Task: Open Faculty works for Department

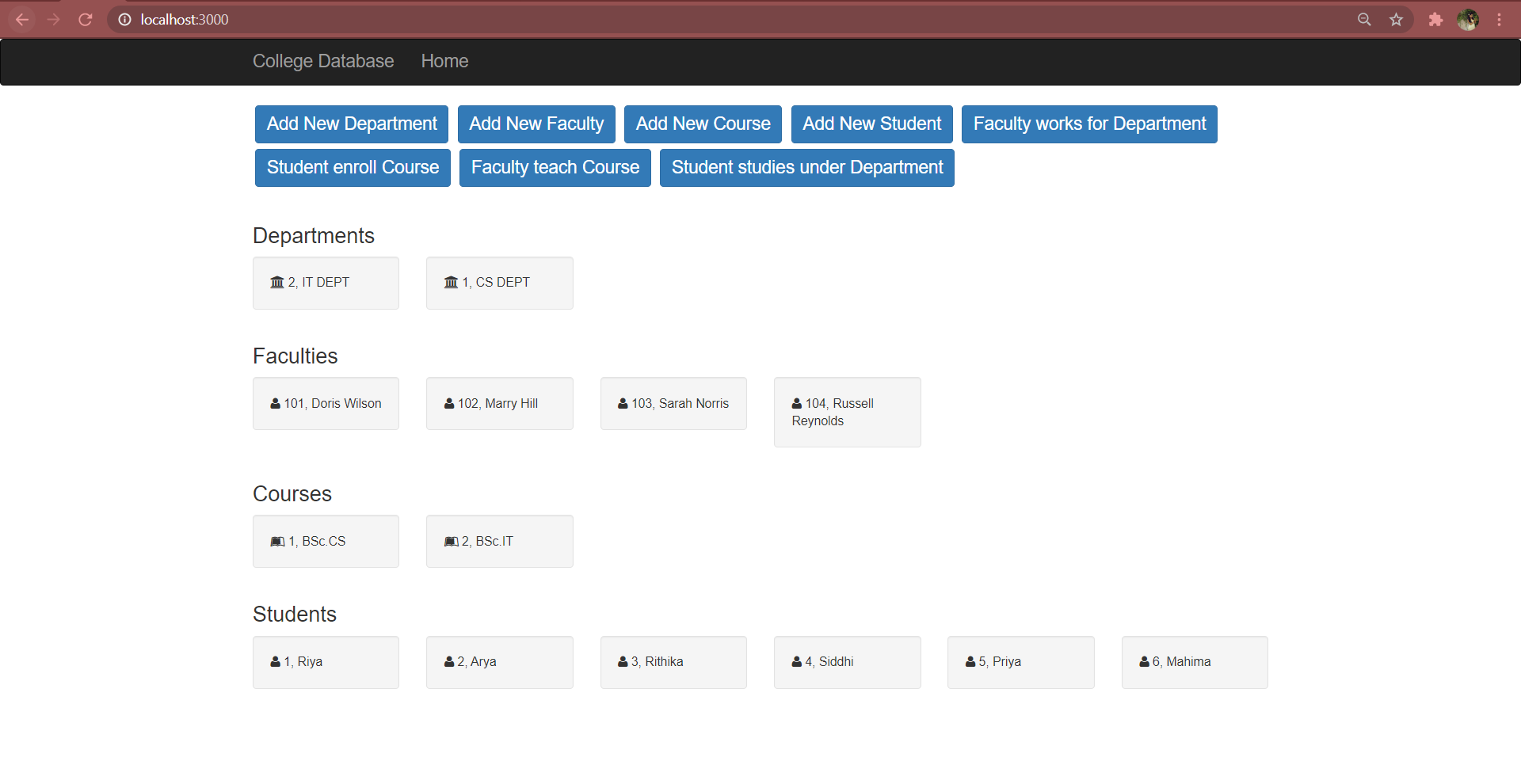Action: point(1088,124)
